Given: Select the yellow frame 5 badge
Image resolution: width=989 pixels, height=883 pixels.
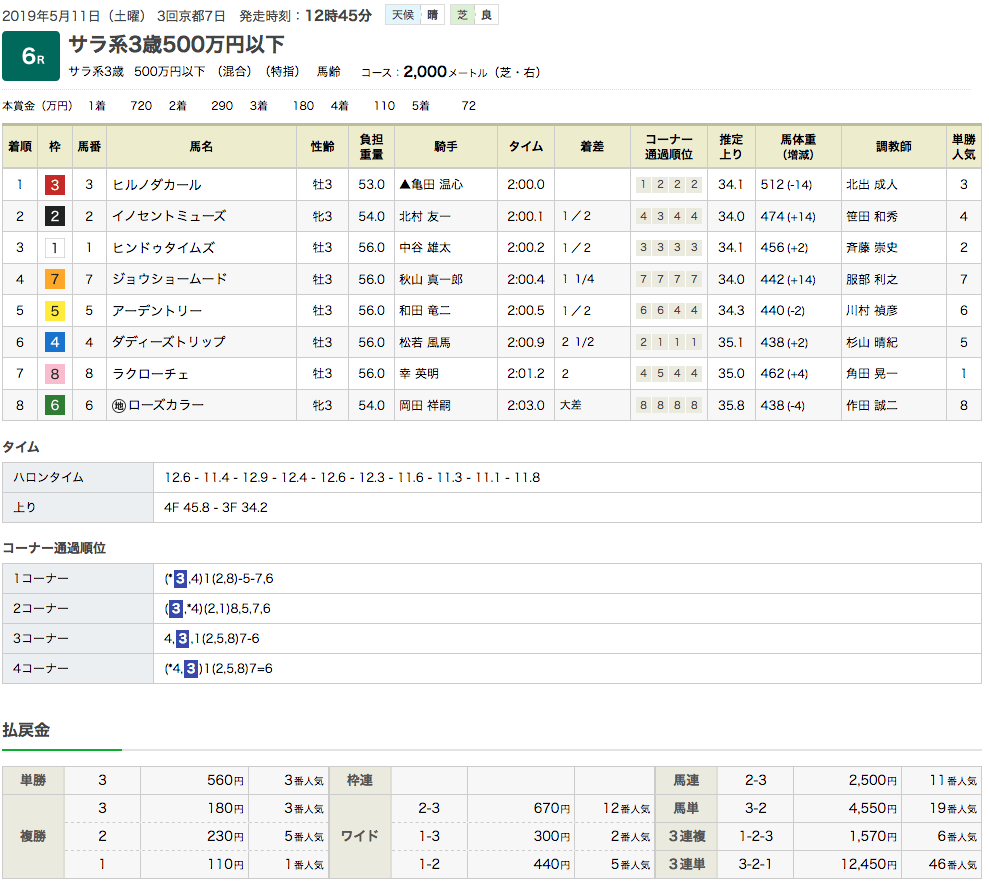Looking at the screenshot, I should [x=55, y=311].
